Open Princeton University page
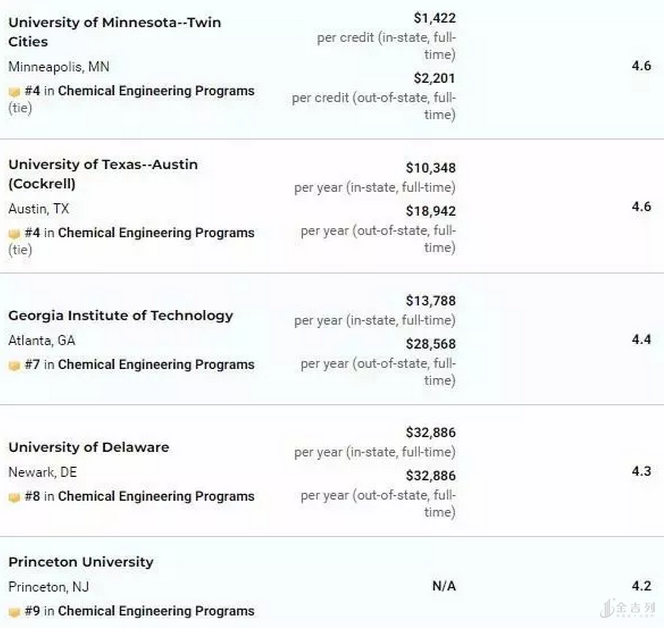Image resolution: width=664 pixels, height=628 pixels. (81, 562)
